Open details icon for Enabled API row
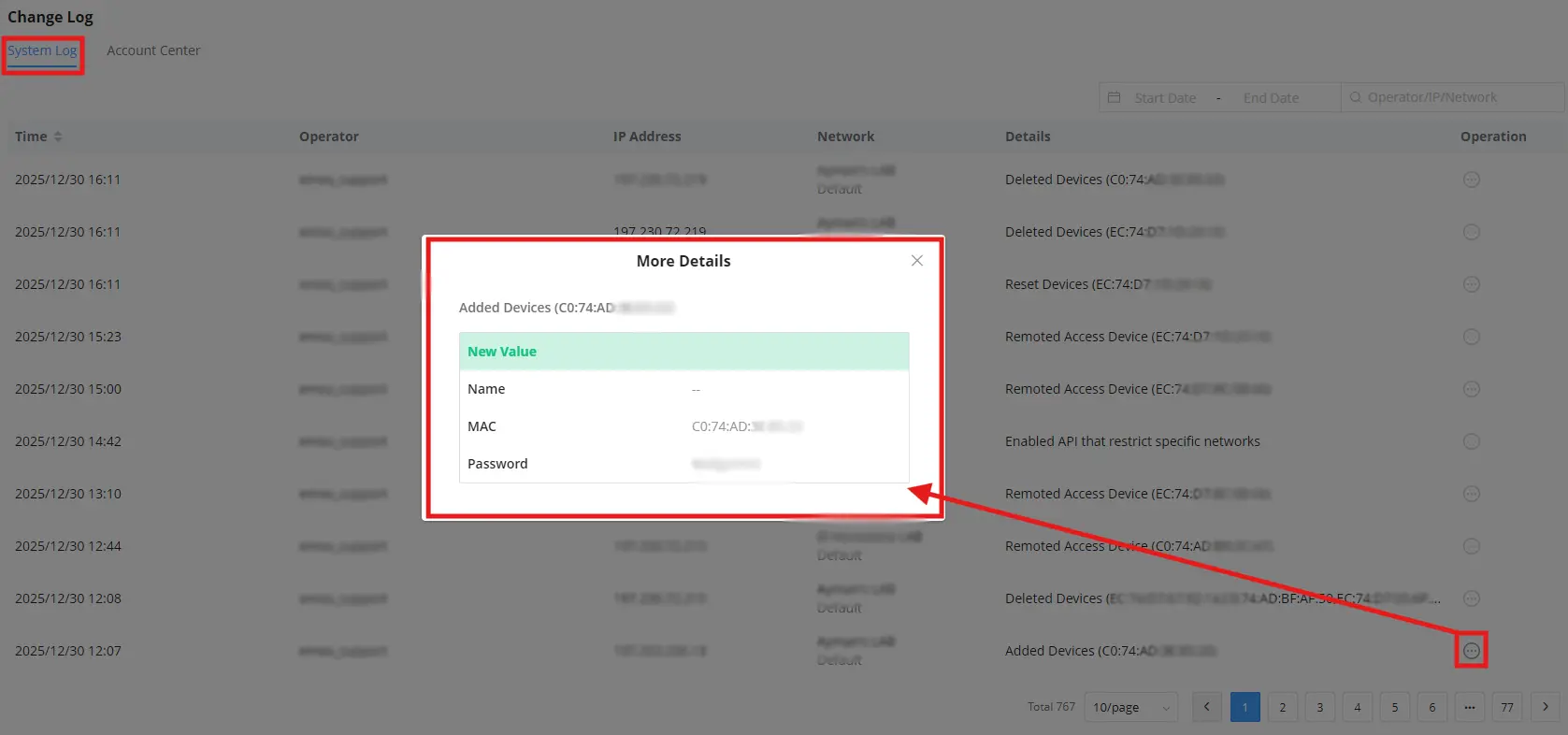 click(1471, 441)
